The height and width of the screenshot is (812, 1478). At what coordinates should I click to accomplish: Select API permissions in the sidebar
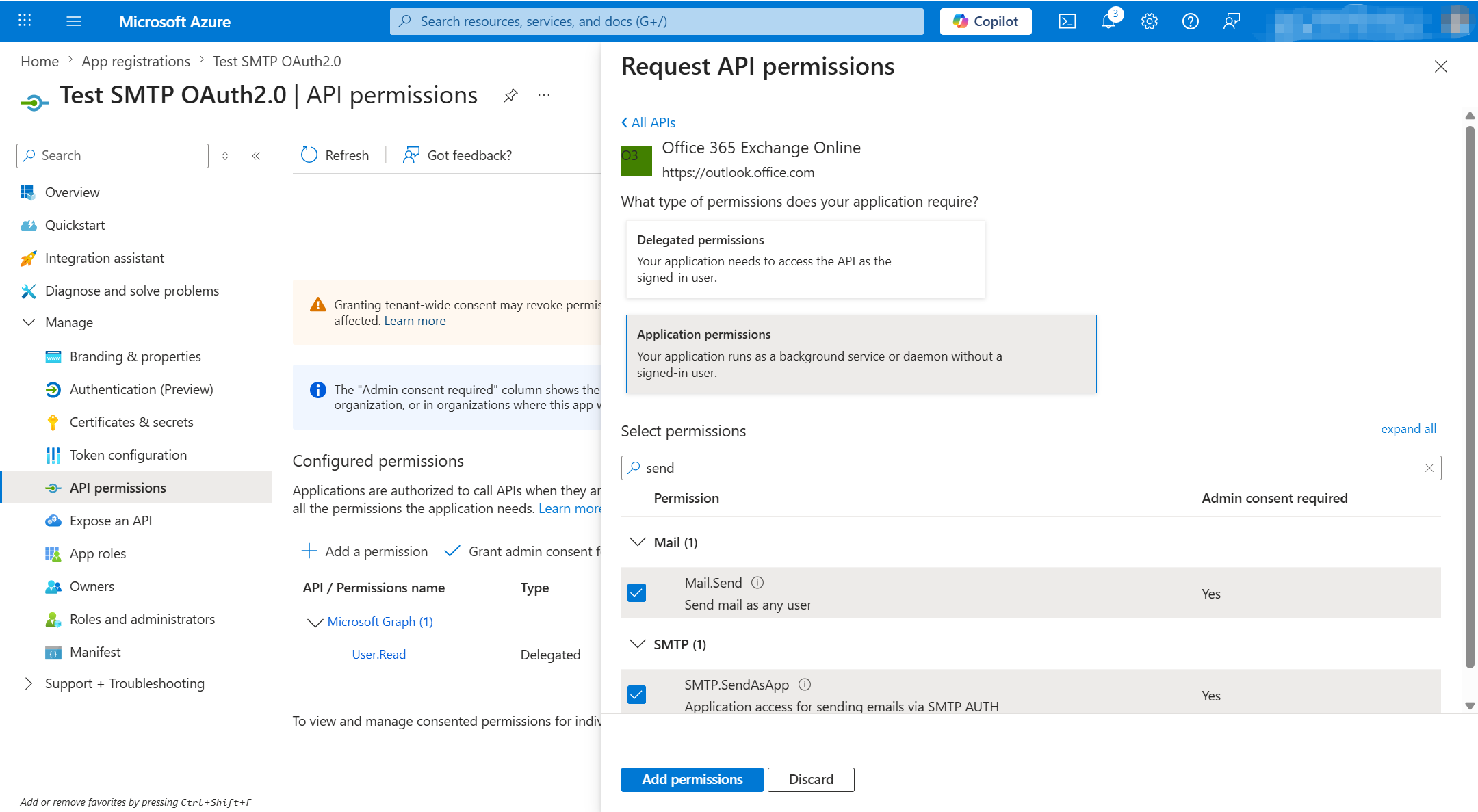[137, 488]
